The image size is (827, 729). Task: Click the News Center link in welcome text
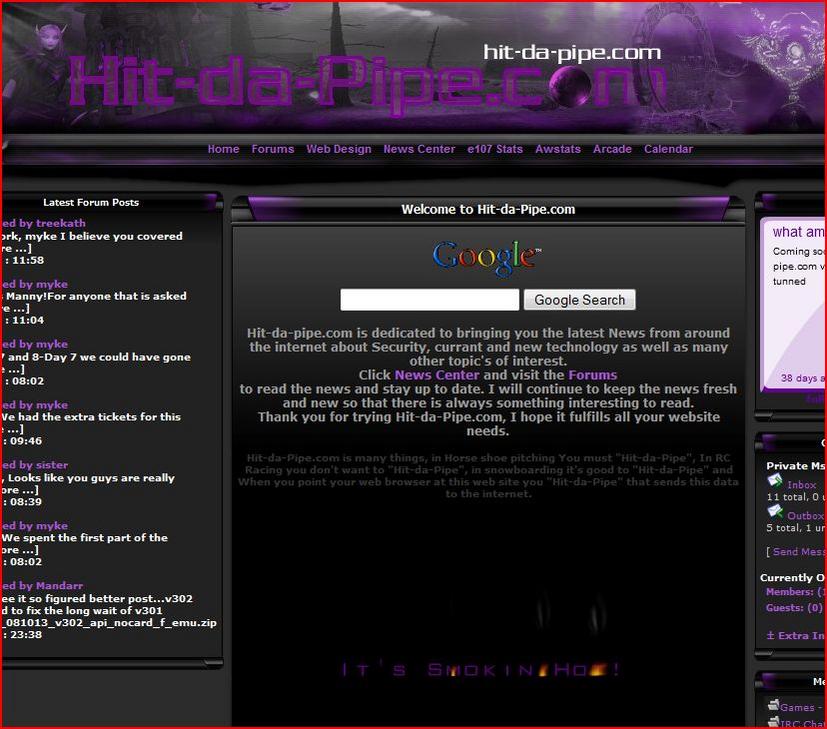click(437, 375)
